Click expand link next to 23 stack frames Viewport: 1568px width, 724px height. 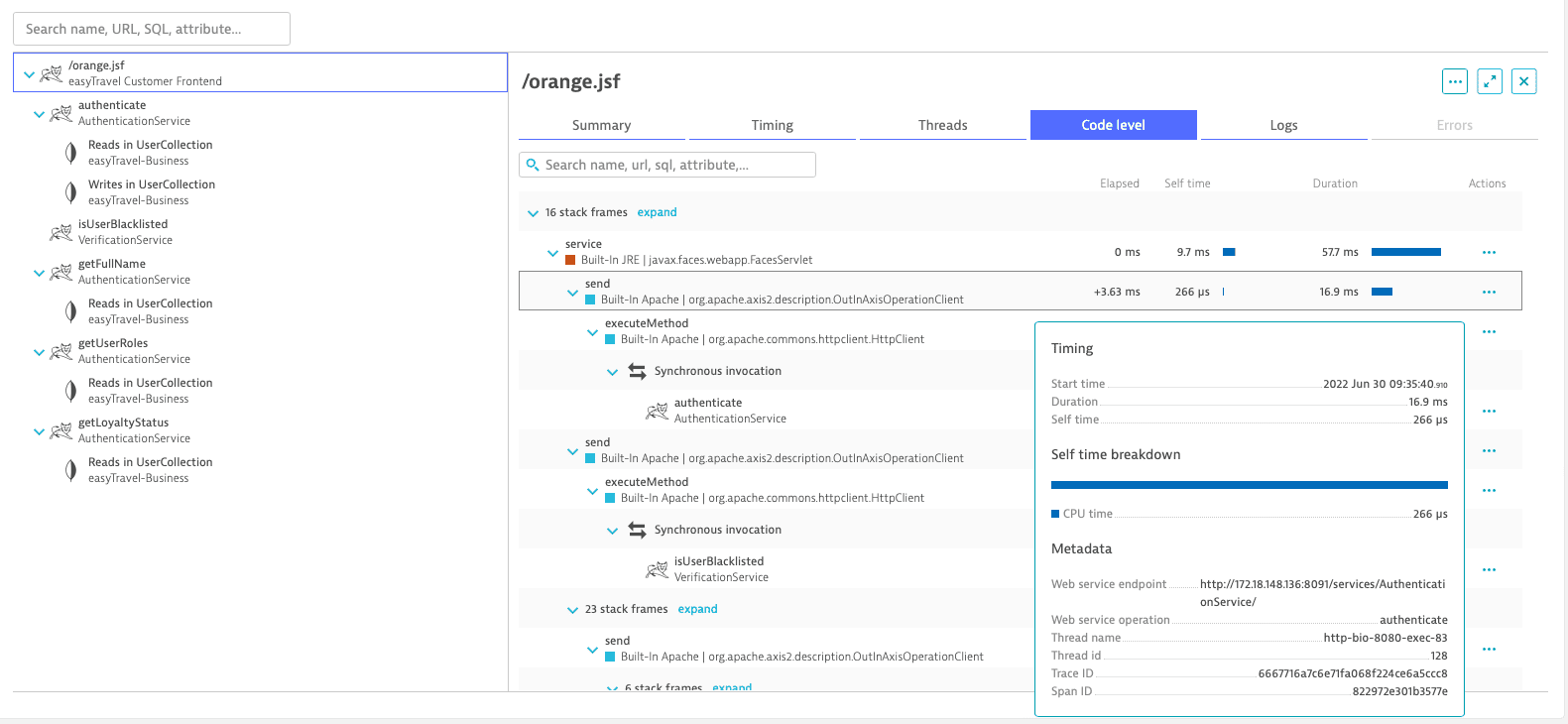tap(697, 609)
